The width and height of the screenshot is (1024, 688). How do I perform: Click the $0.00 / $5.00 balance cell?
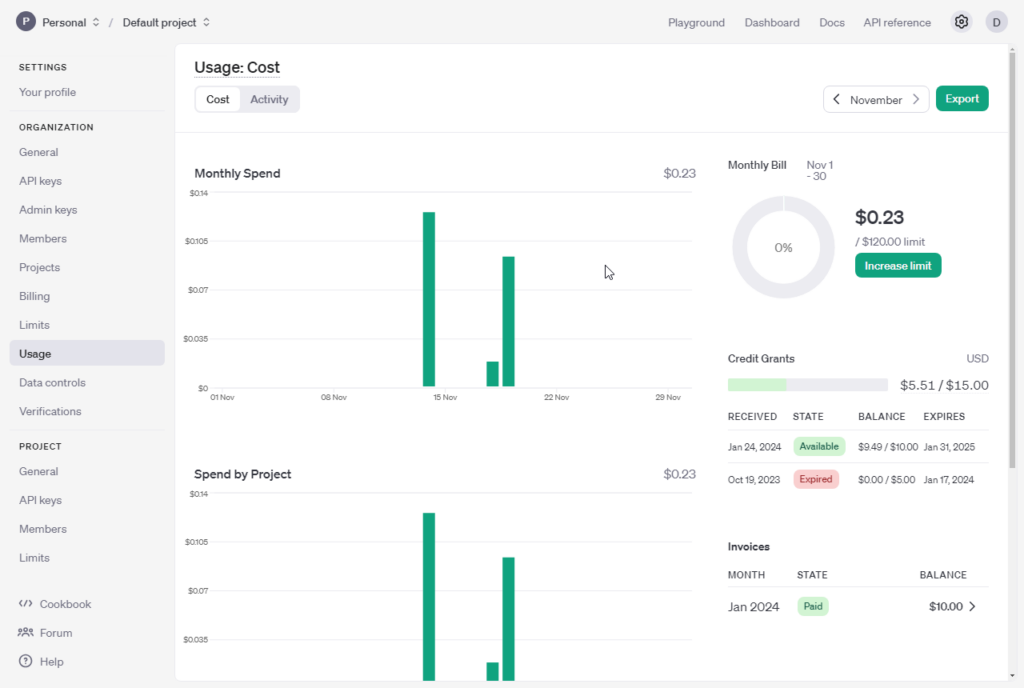point(886,480)
